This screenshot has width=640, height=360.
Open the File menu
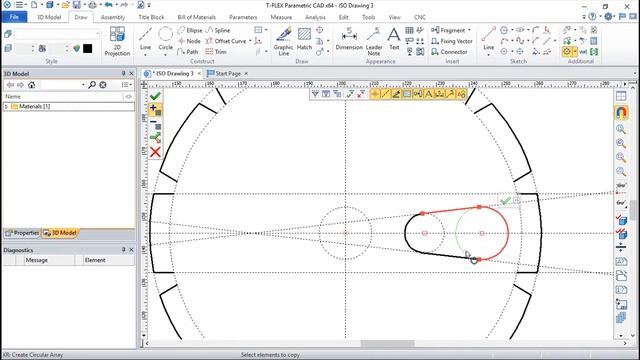[14, 17]
